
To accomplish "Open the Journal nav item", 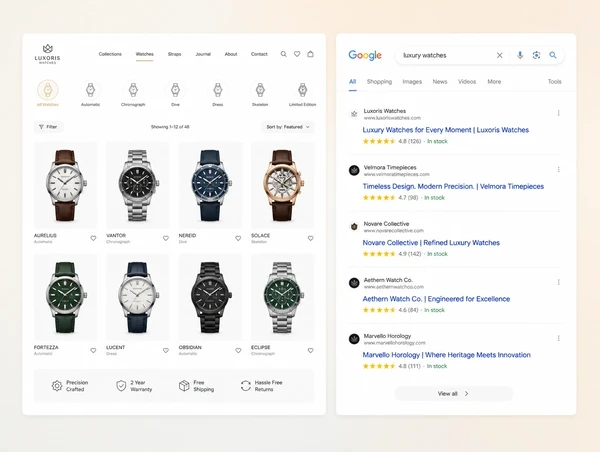I will coord(203,54).
